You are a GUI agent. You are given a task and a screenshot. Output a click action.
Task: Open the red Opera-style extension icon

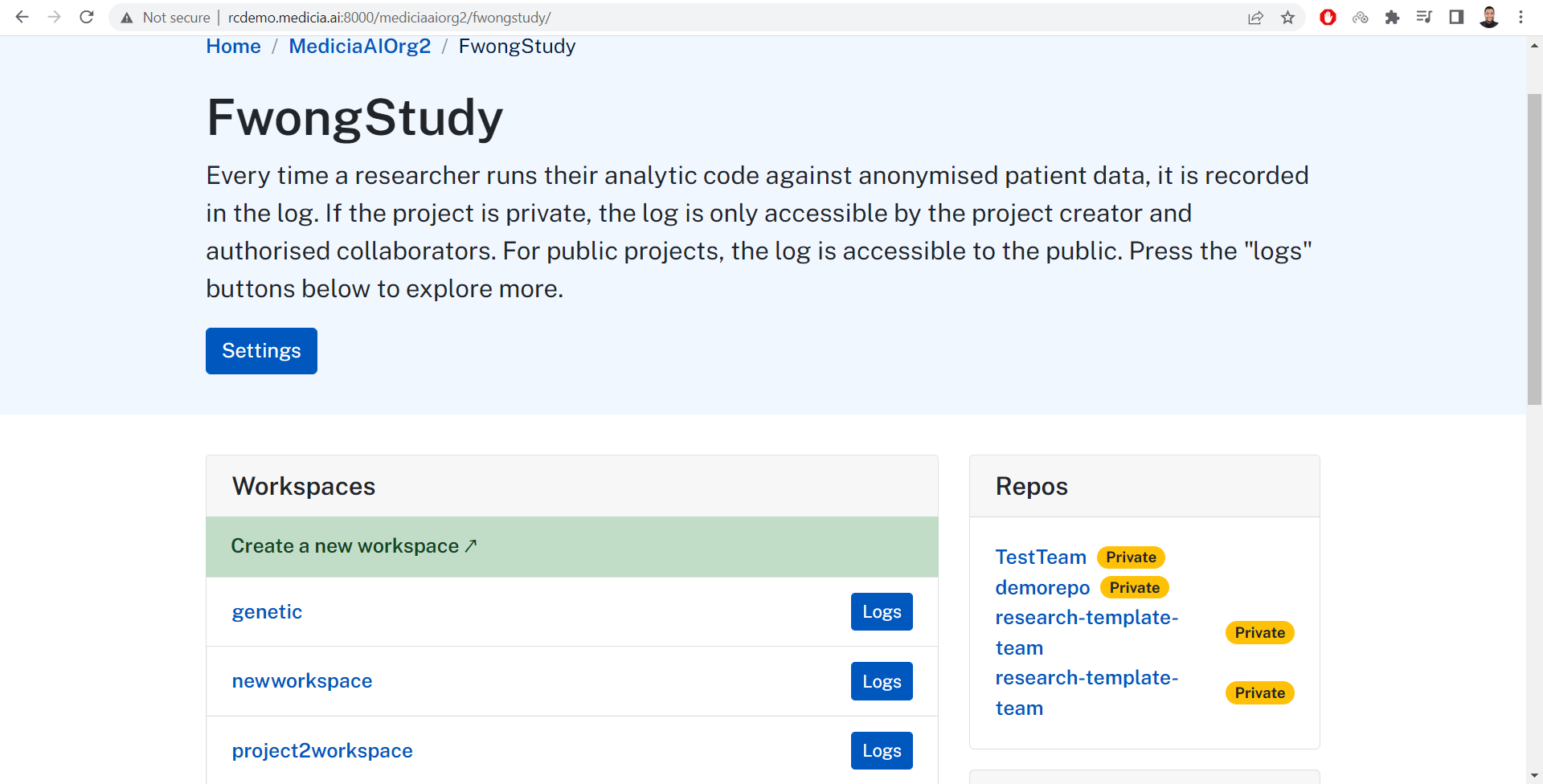point(1328,17)
